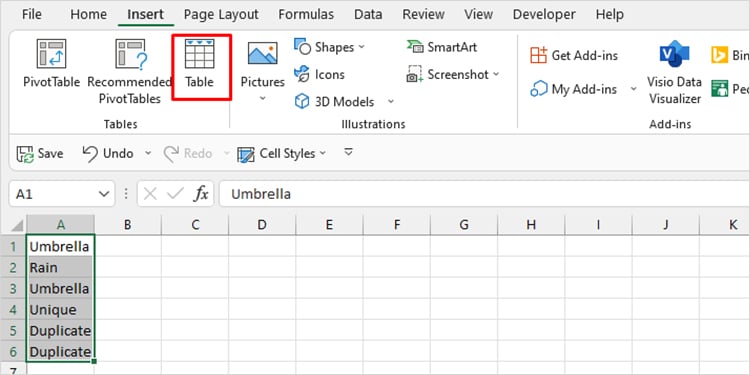
Task: Select cell A4 containing Unique
Action: (x=60, y=309)
